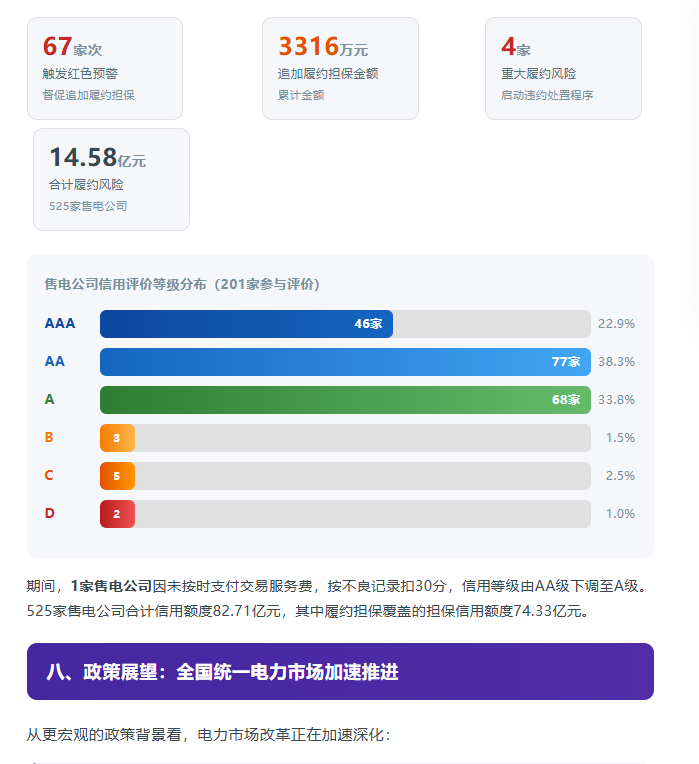The height and width of the screenshot is (764, 699).
Task: Click the orange B rating badge 3
Action: point(117,438)
